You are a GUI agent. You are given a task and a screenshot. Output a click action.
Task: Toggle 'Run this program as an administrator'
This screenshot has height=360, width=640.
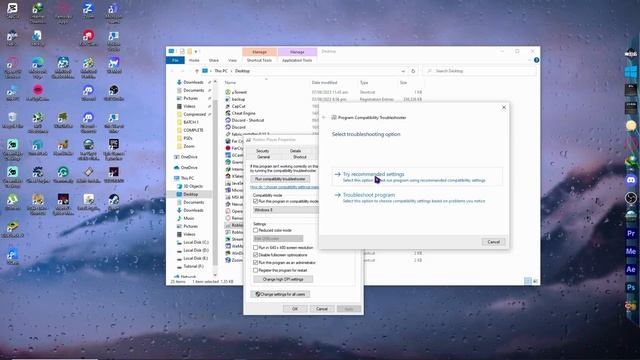pyautogui.click(x=256, y=262)
